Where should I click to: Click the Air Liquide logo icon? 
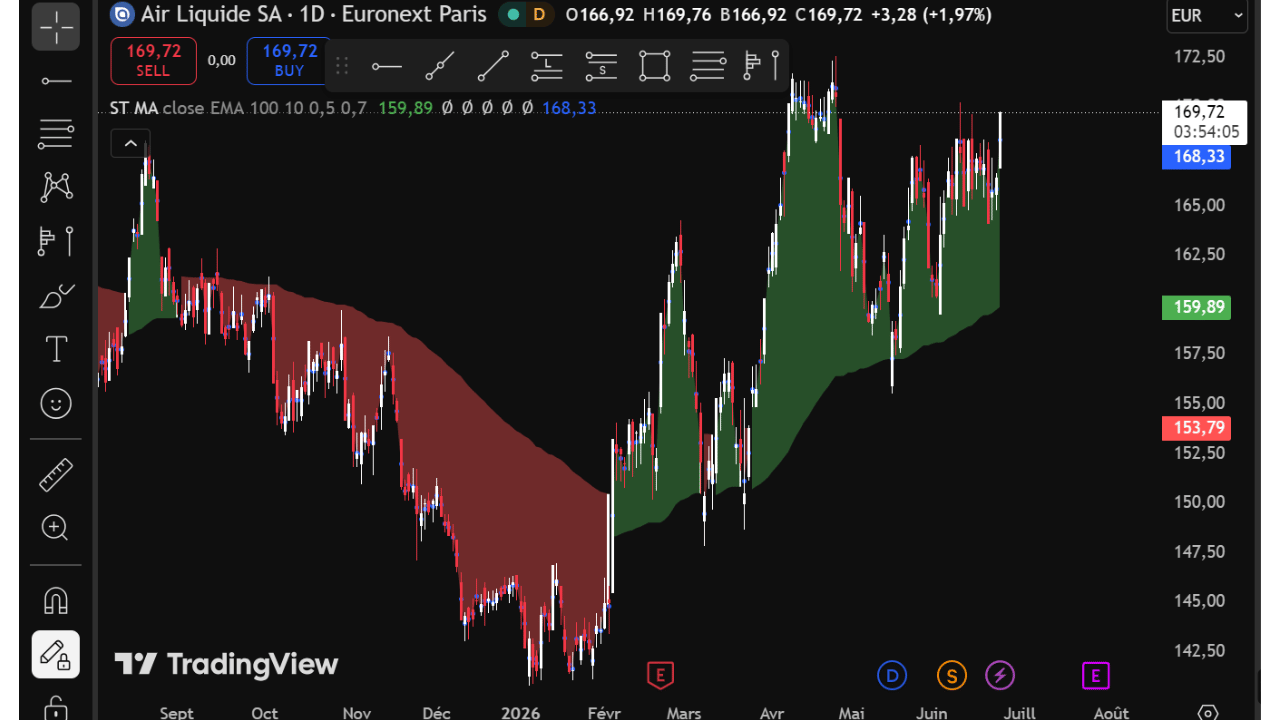point(122,14)
